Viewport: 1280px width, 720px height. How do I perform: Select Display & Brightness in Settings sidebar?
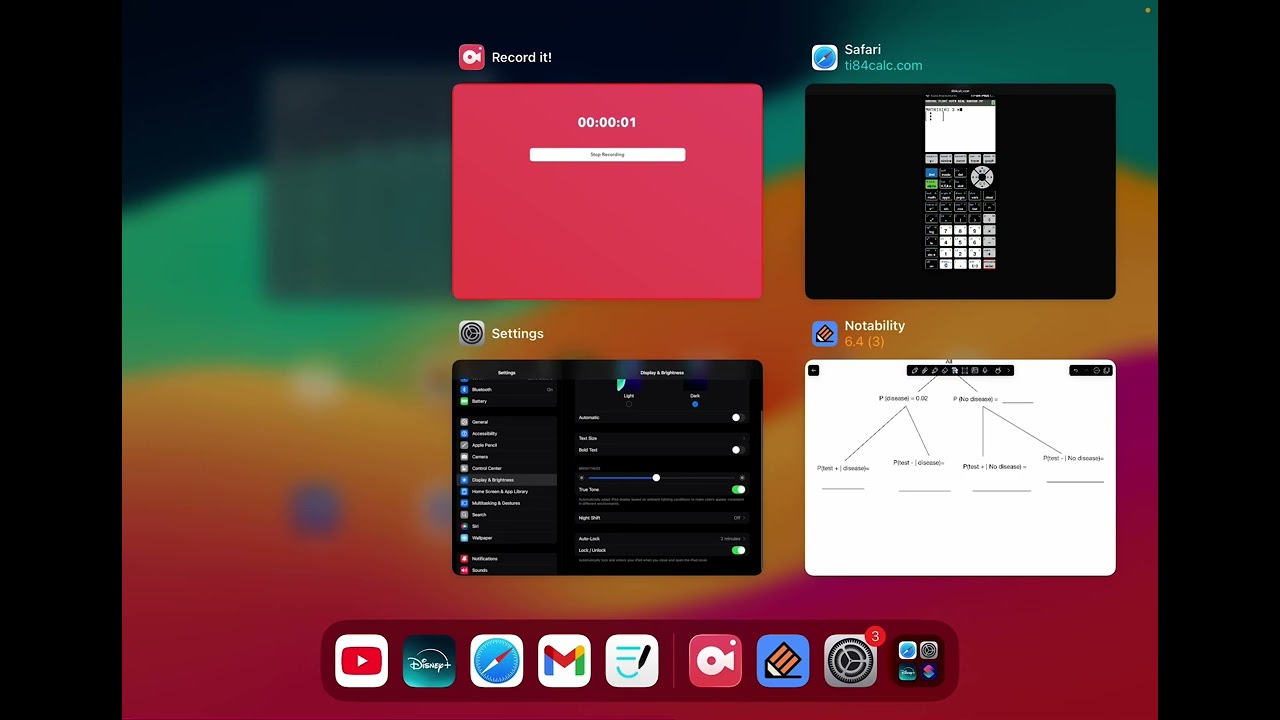(x=507, y=480)
